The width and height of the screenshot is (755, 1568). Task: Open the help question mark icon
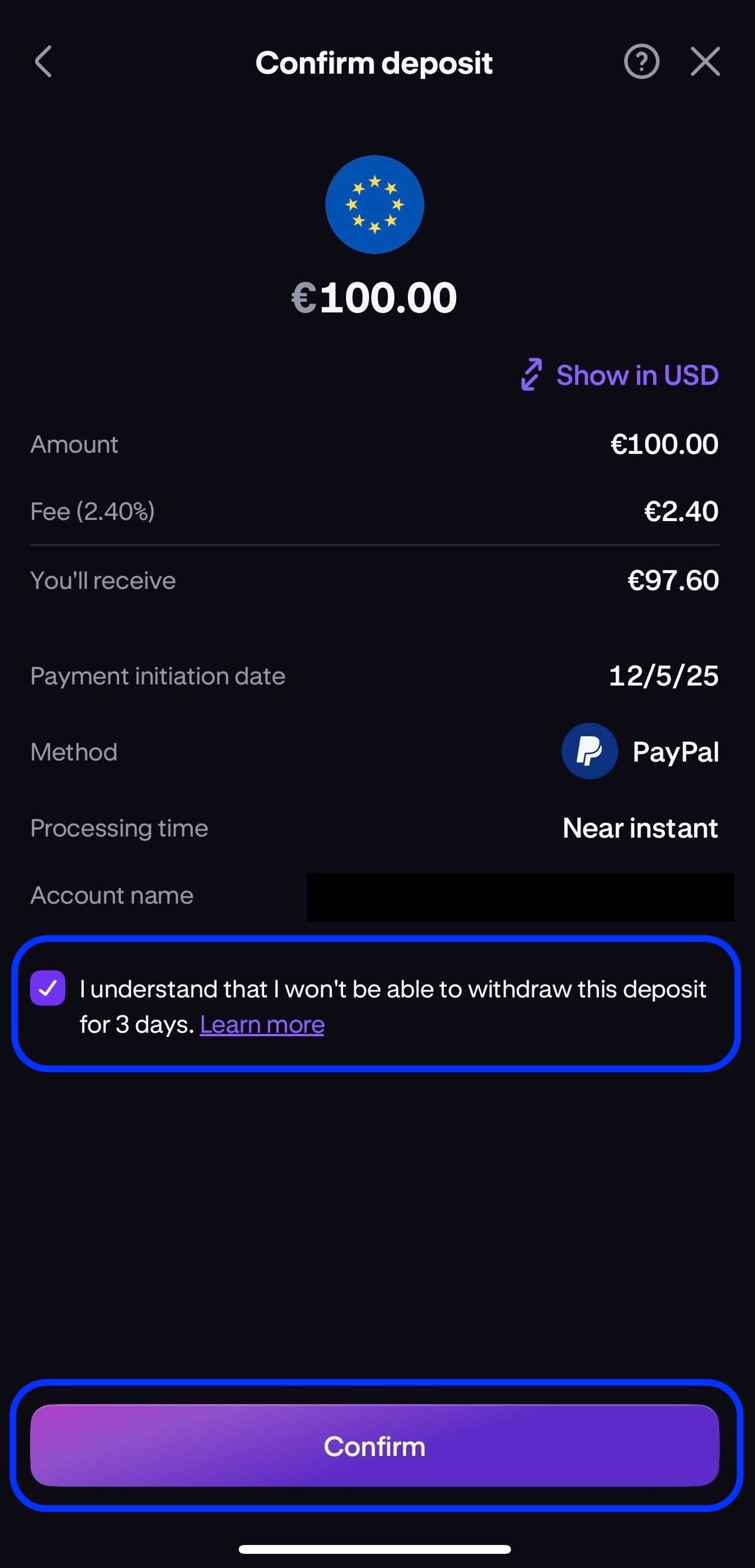pos(641,61)
